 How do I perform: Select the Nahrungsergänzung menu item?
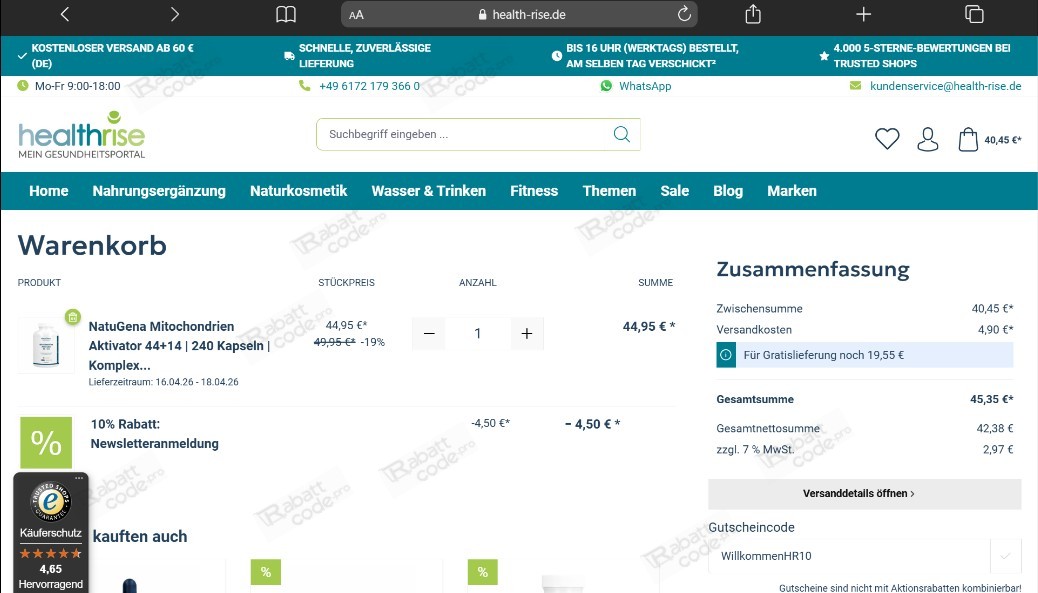click(x=158, y=190)
